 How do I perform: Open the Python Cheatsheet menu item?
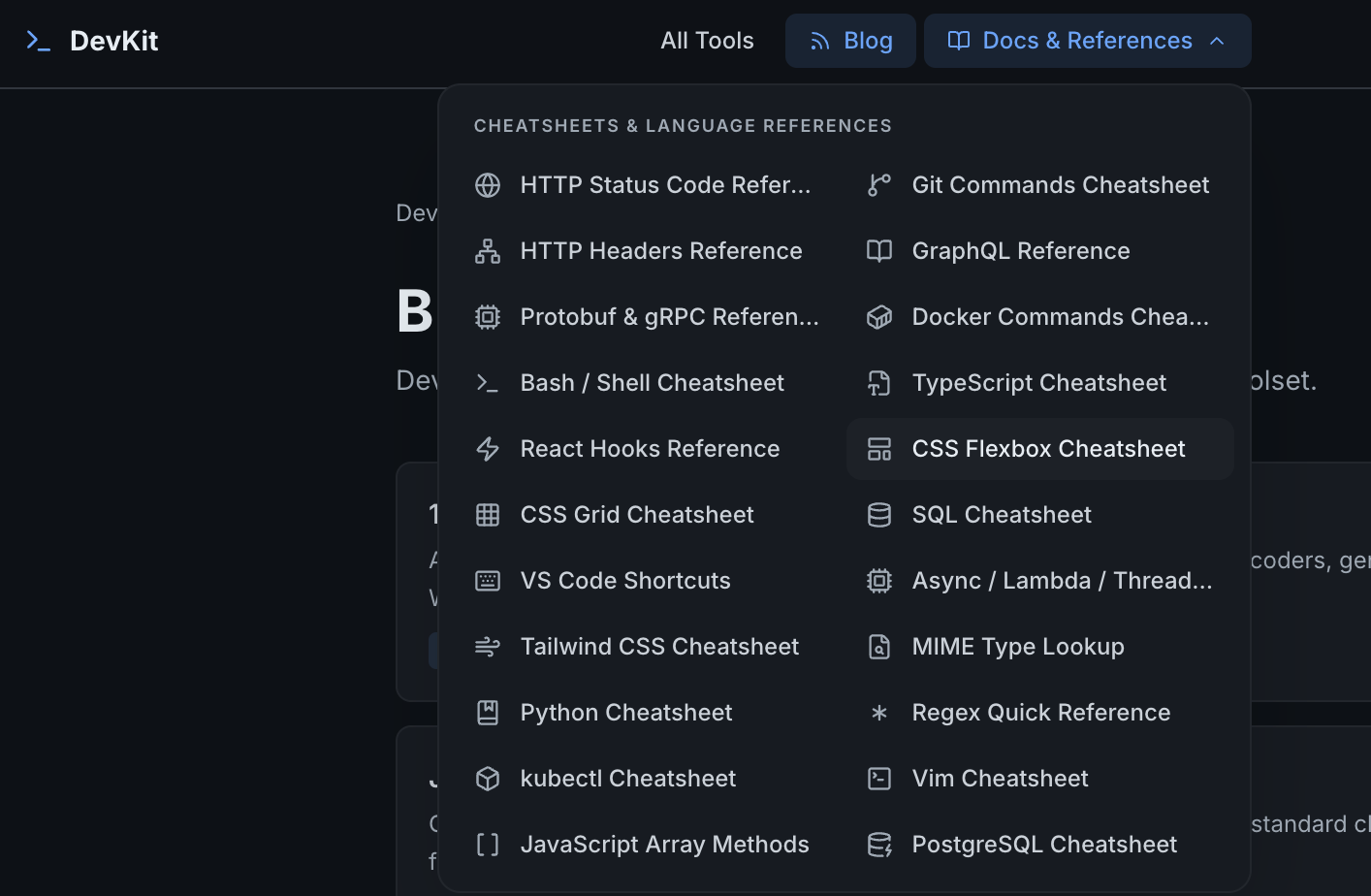click(625, 713)
